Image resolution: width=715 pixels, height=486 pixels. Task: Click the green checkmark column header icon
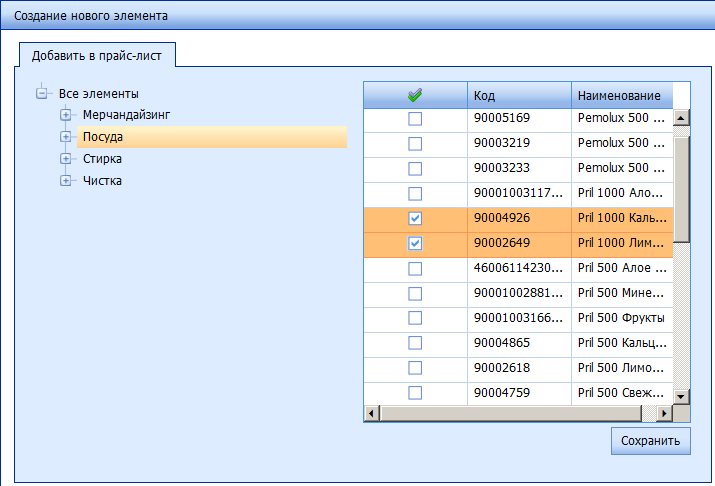[415, 95]
